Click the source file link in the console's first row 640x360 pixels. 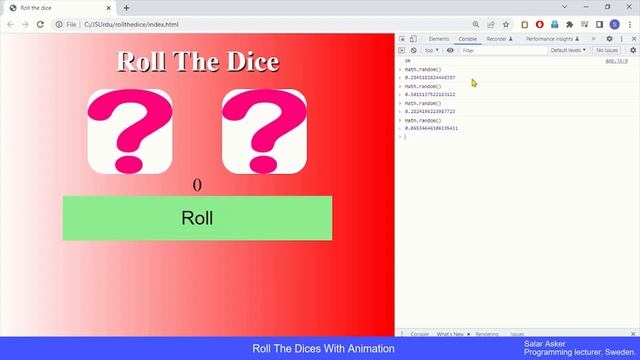[616, 61]
